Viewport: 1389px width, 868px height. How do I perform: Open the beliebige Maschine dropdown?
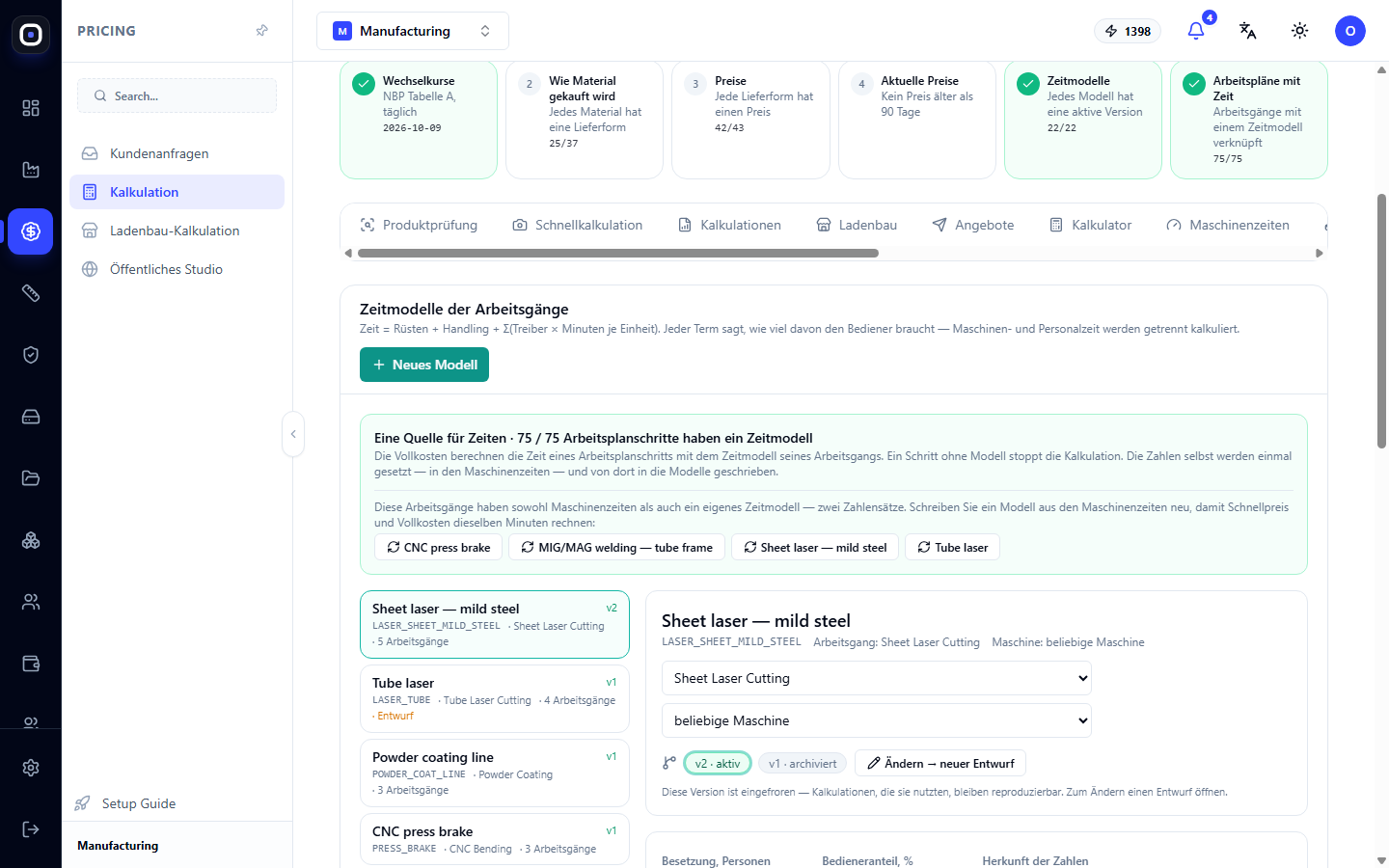pyautogui.click(x=877, y=720)
